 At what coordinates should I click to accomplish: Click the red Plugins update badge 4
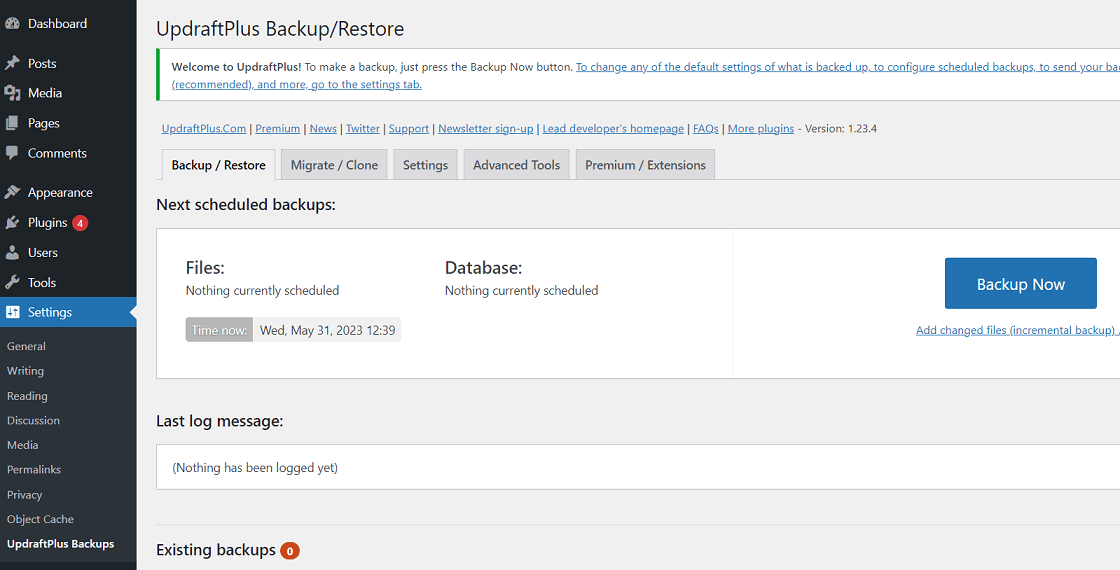80,223
